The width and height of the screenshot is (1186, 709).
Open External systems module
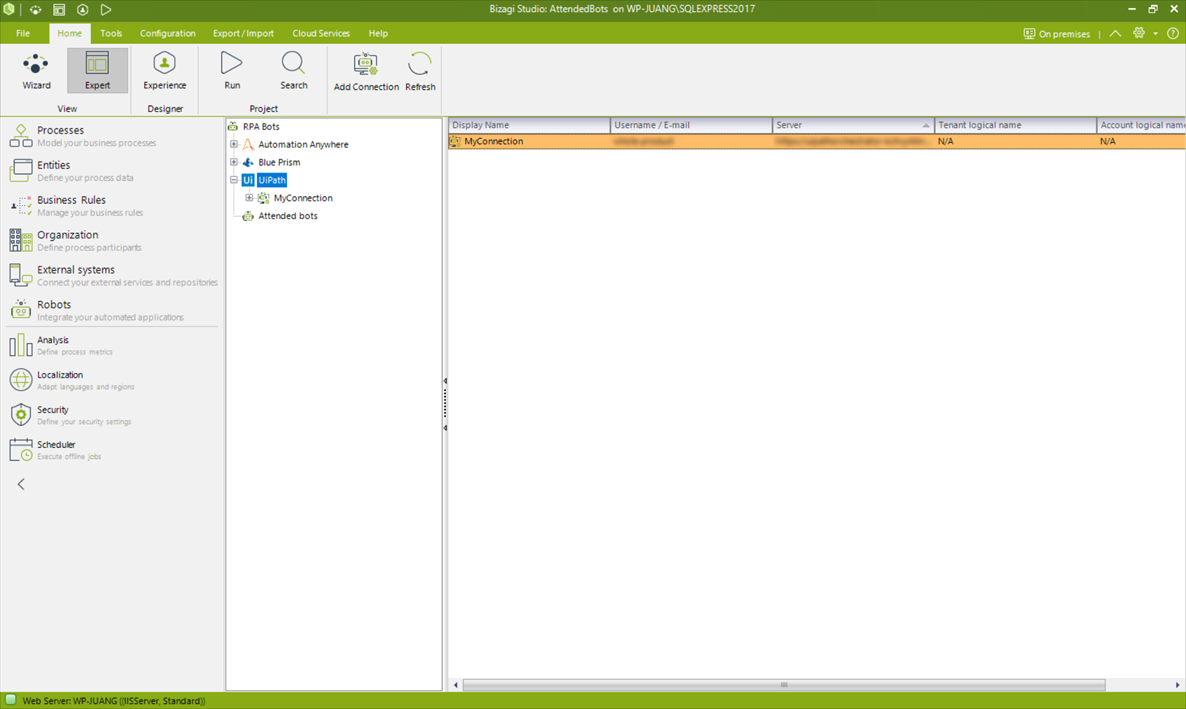[112, 275]
